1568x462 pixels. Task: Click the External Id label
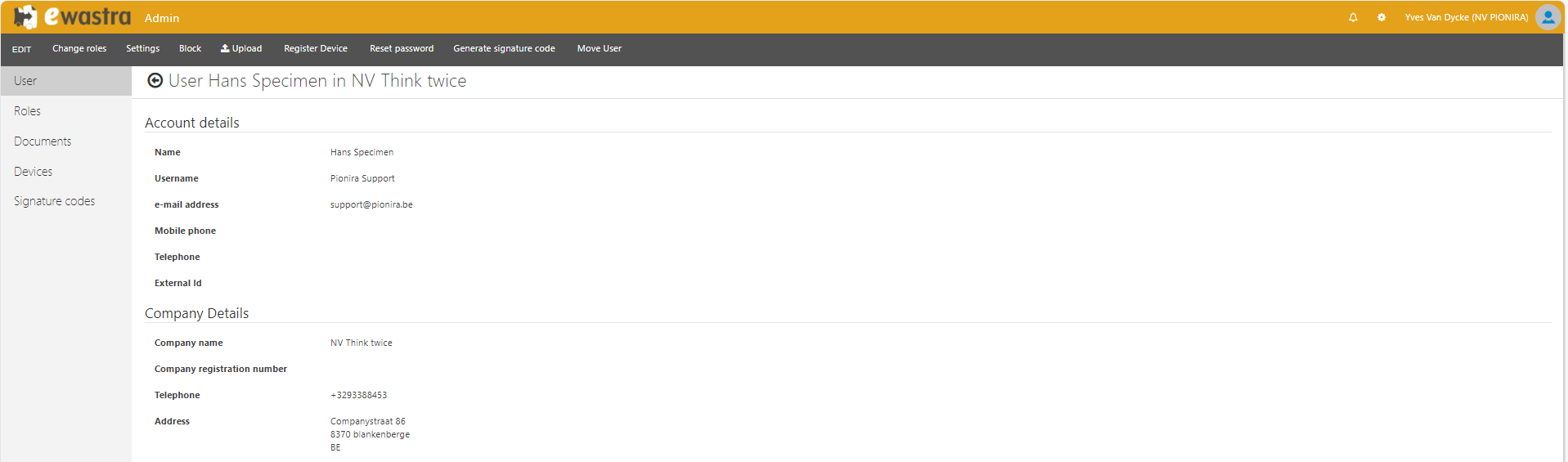point(177,283)
